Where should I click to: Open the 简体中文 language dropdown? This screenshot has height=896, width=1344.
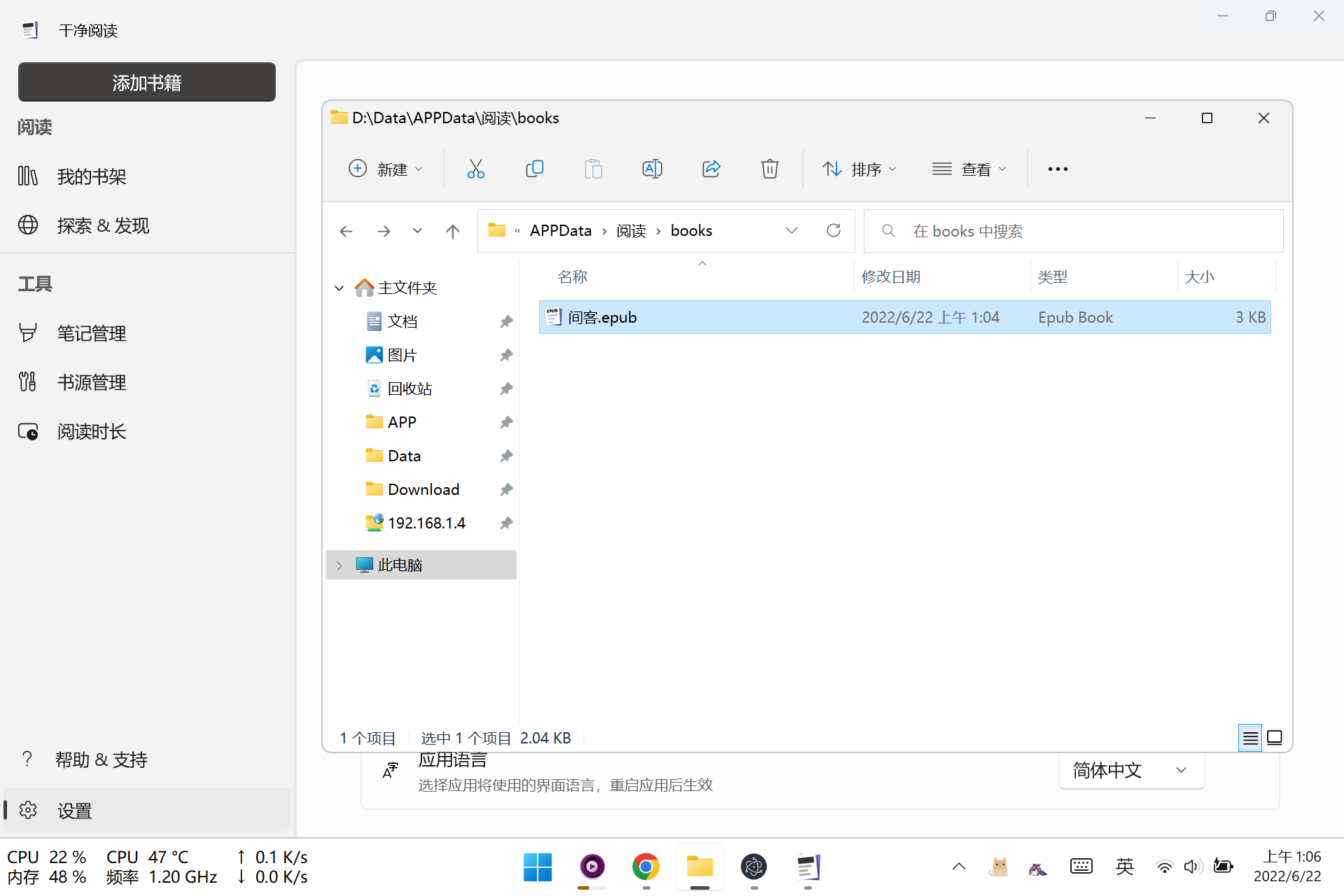point(1130,770)
